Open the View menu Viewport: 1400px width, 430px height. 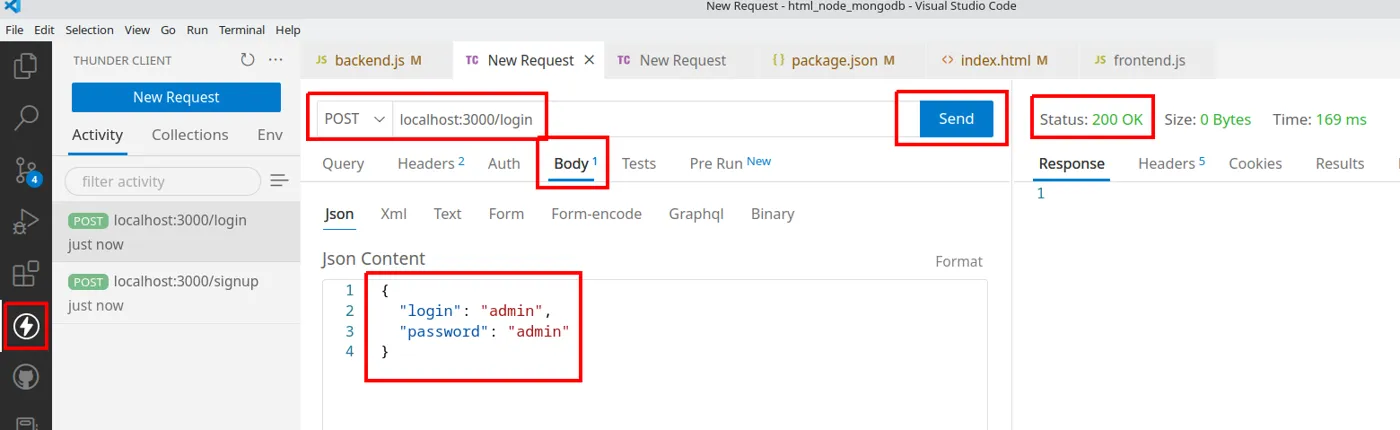137,30
